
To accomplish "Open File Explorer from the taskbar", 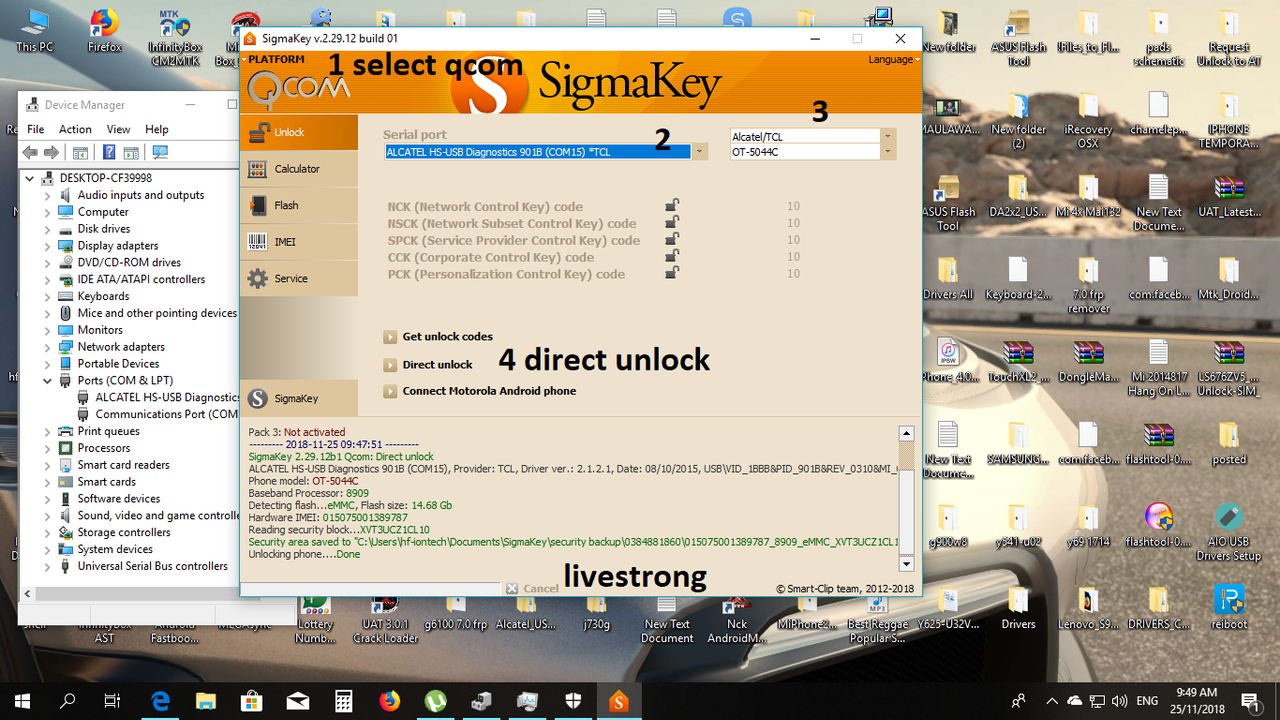I will click(x=206, y=701).
